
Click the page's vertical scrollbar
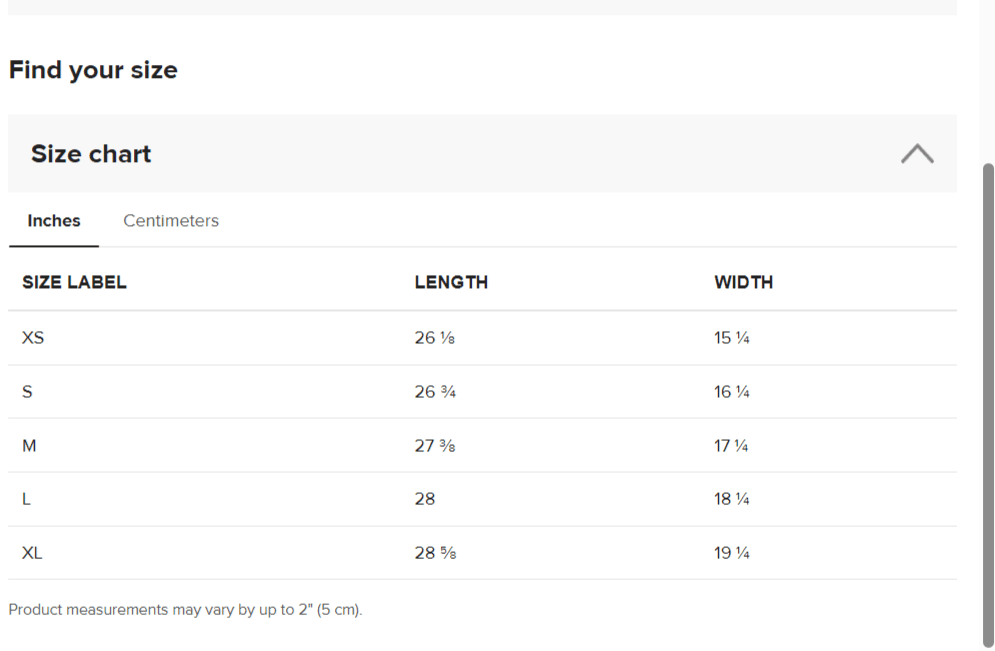tap(988, 400)
